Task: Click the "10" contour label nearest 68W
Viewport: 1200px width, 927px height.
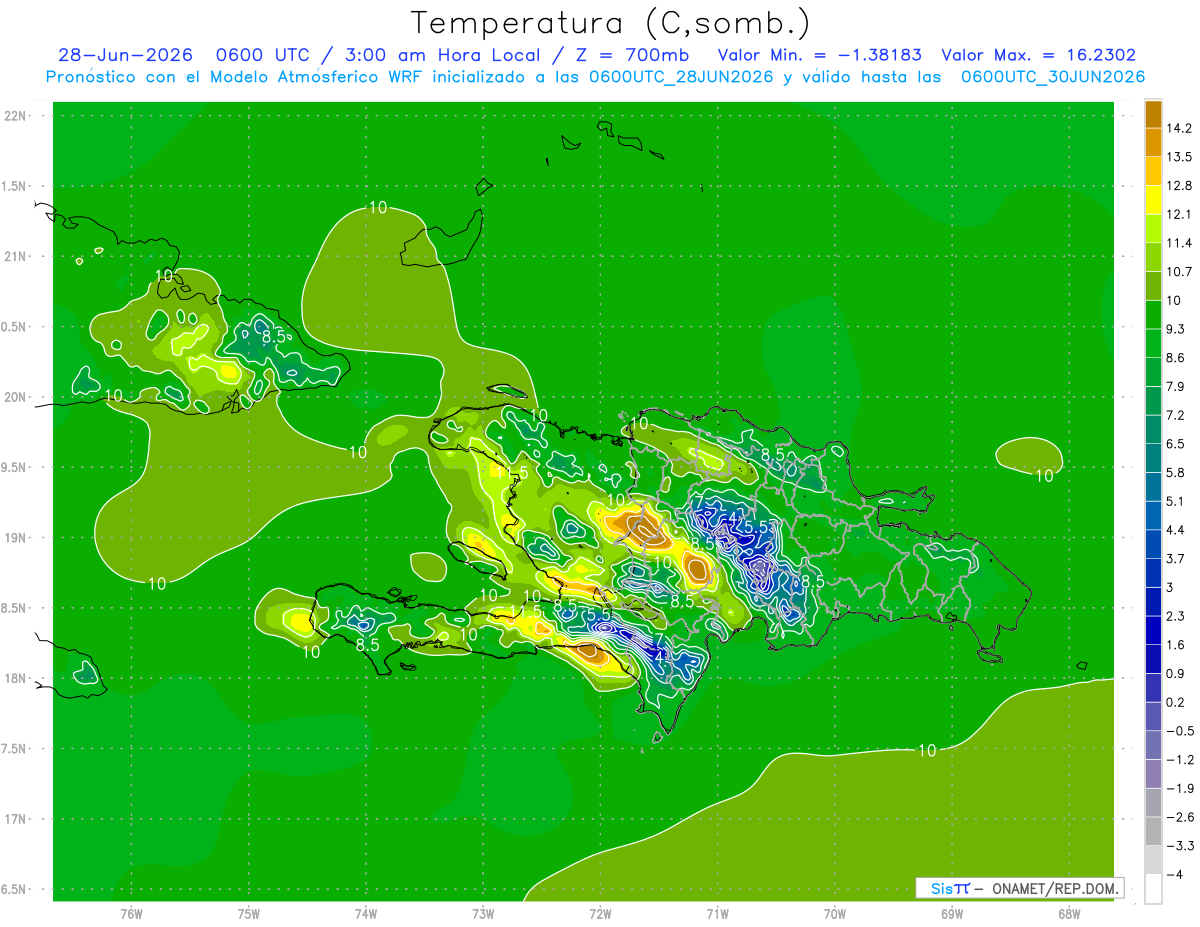Action: (x=1044, y=476)
